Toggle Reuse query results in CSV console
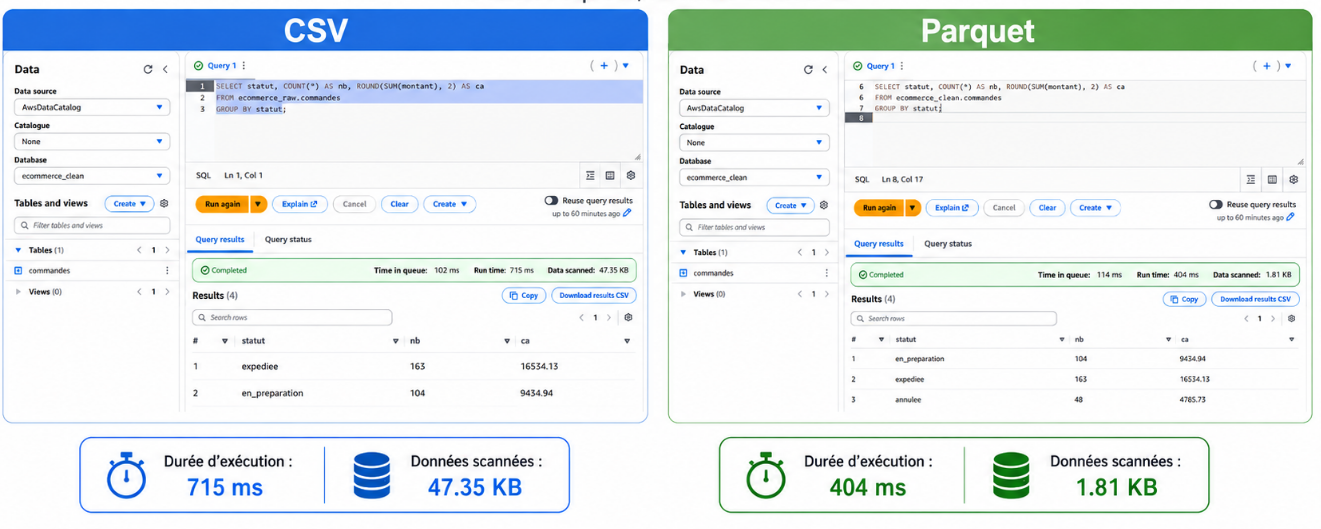Viewport: 1321px width, 529px height. pos(551,201)
